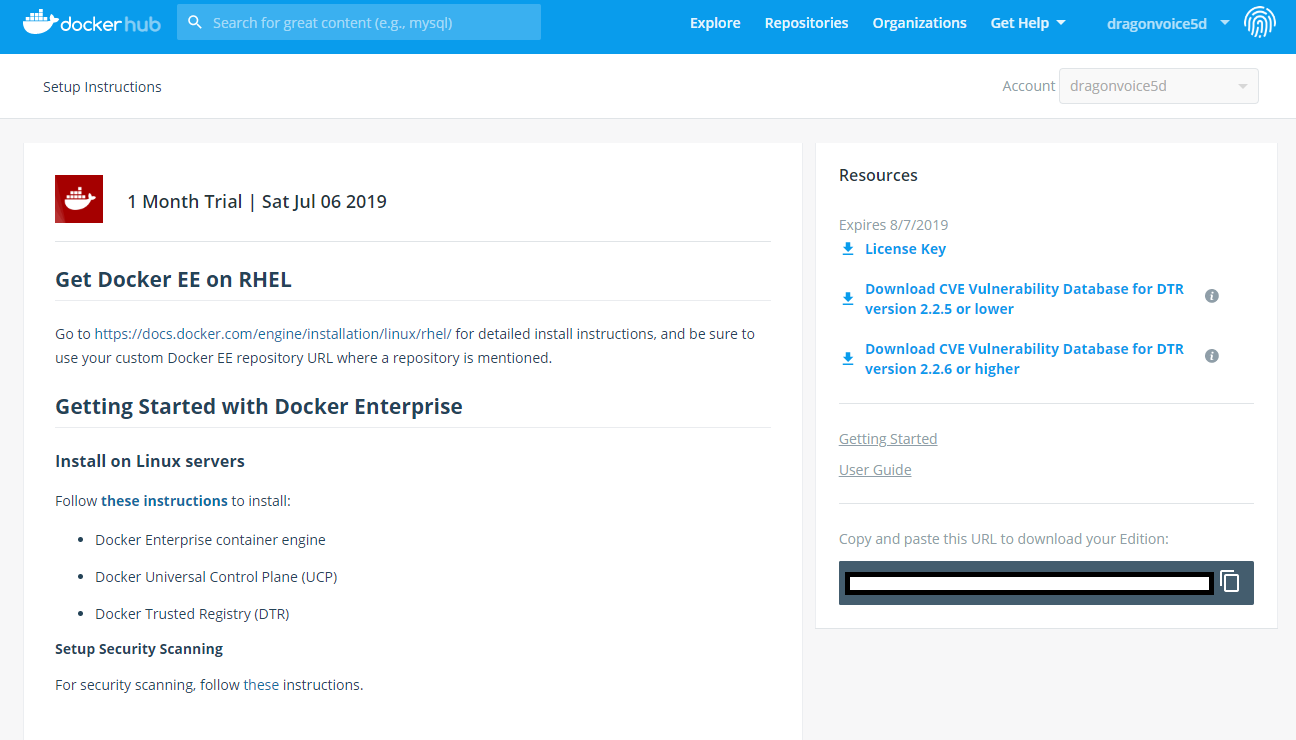Click the Docker Hub search field
Image resolution: width=1296 pixels, height=740 pixels.
click(x=359, y=22)
